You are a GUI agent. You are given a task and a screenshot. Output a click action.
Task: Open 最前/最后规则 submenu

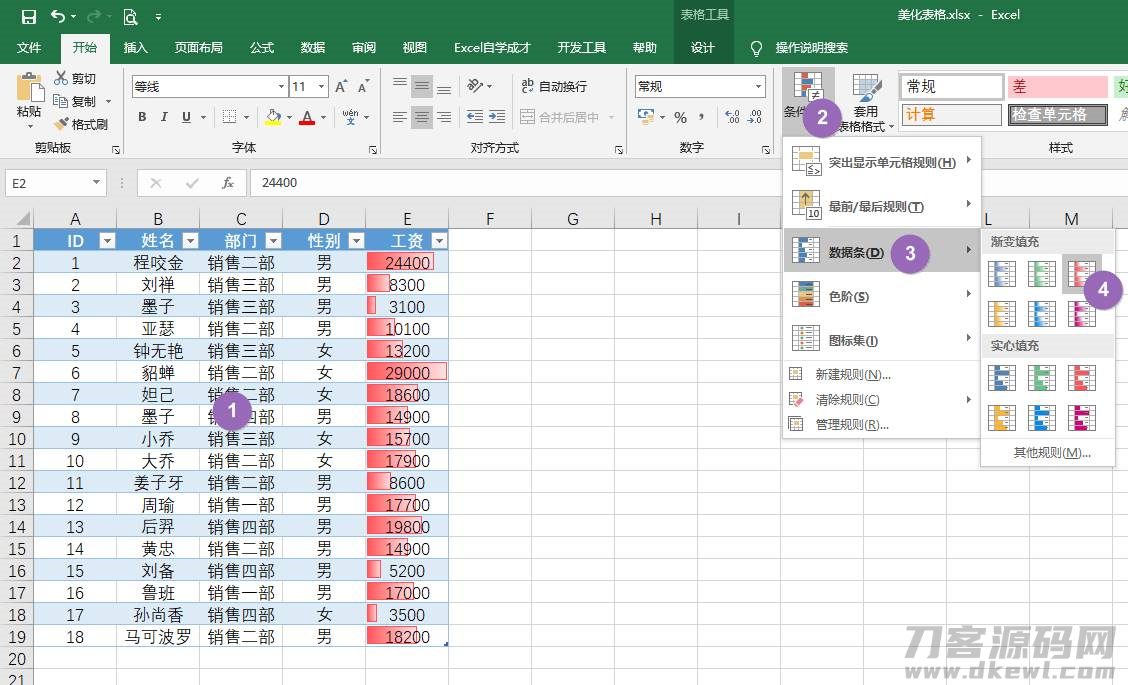click(x=882, y=207)
